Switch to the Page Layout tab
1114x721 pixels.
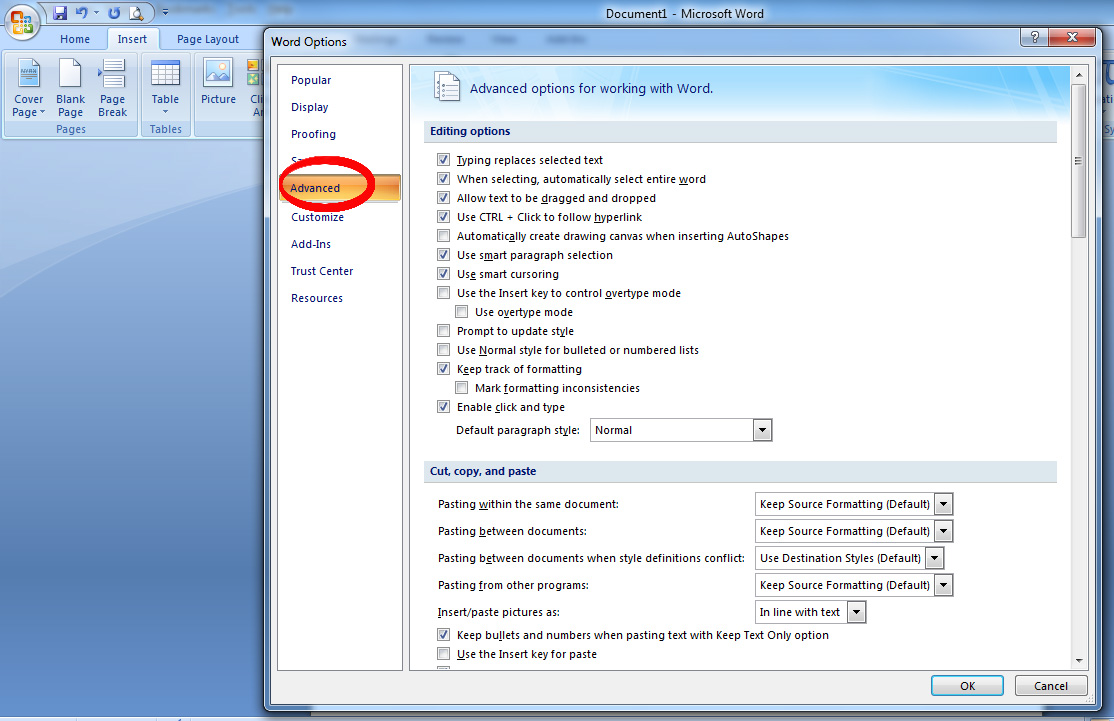[x=206, y=39]
